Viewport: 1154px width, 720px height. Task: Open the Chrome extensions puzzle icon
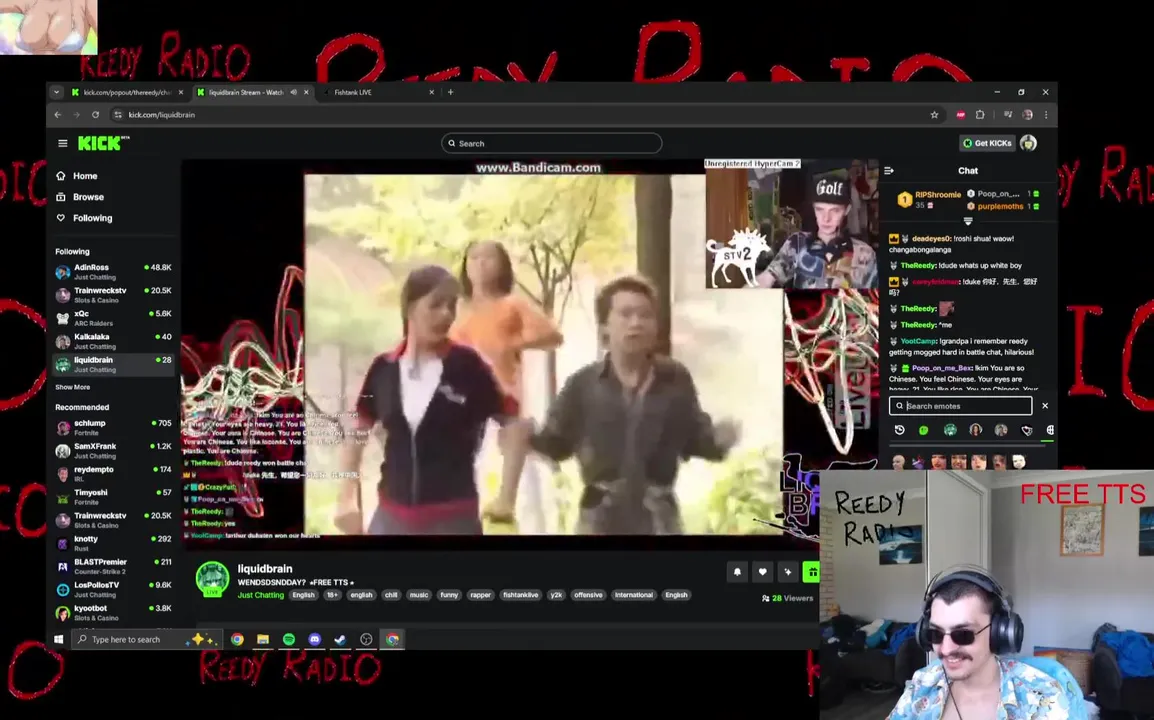point(980,115)
